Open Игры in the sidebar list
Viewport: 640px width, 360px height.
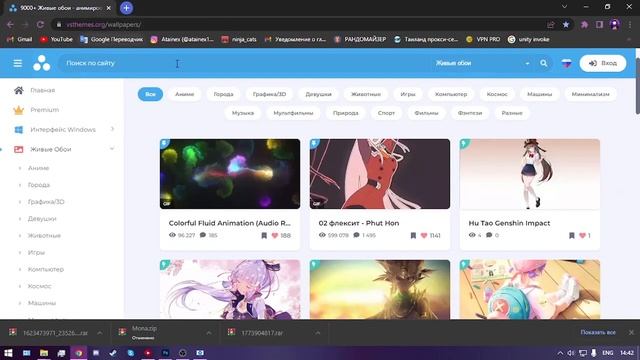[36, 253]
